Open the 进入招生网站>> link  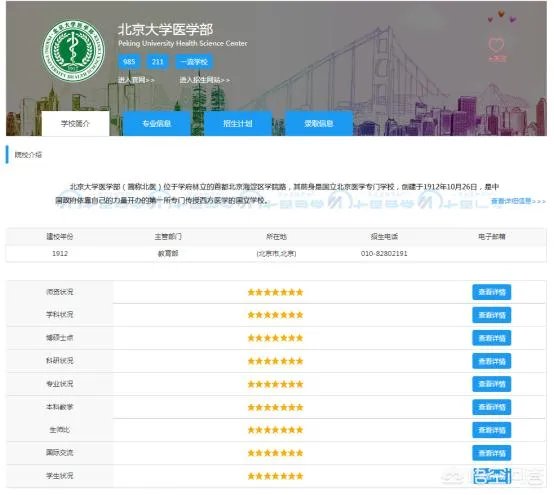pos(205,80)
